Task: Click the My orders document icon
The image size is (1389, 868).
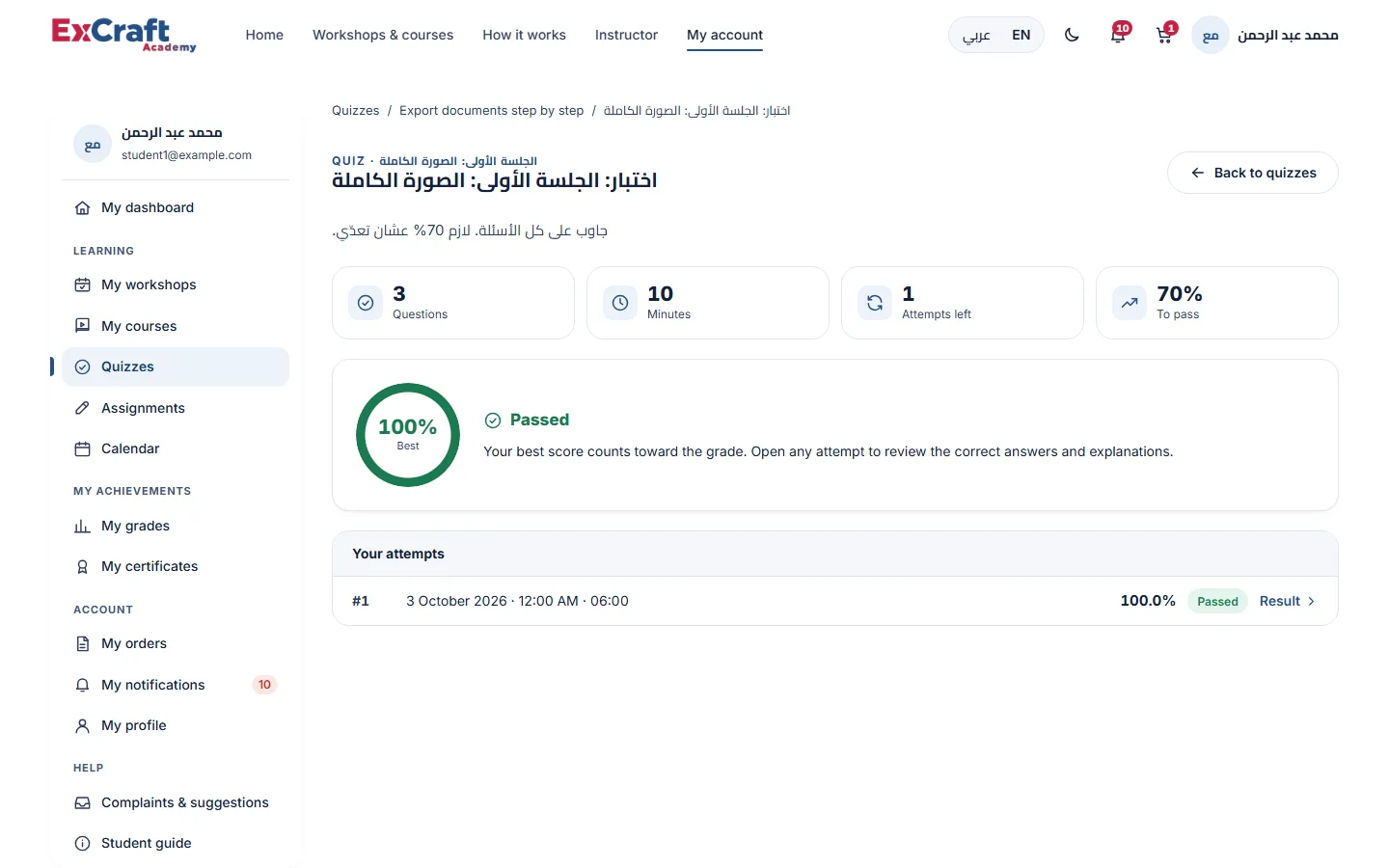Action: [83, 643]
